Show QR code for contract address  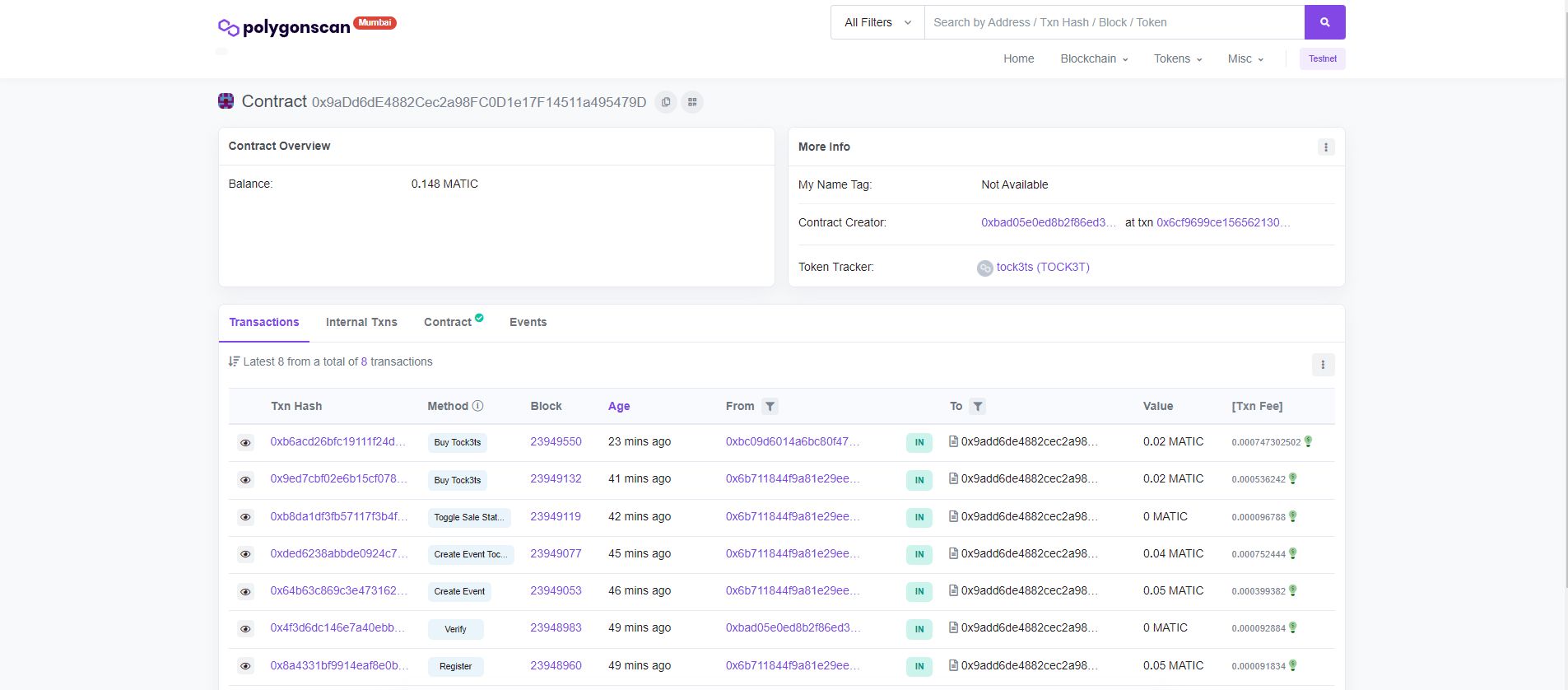[x=692, y=102]
